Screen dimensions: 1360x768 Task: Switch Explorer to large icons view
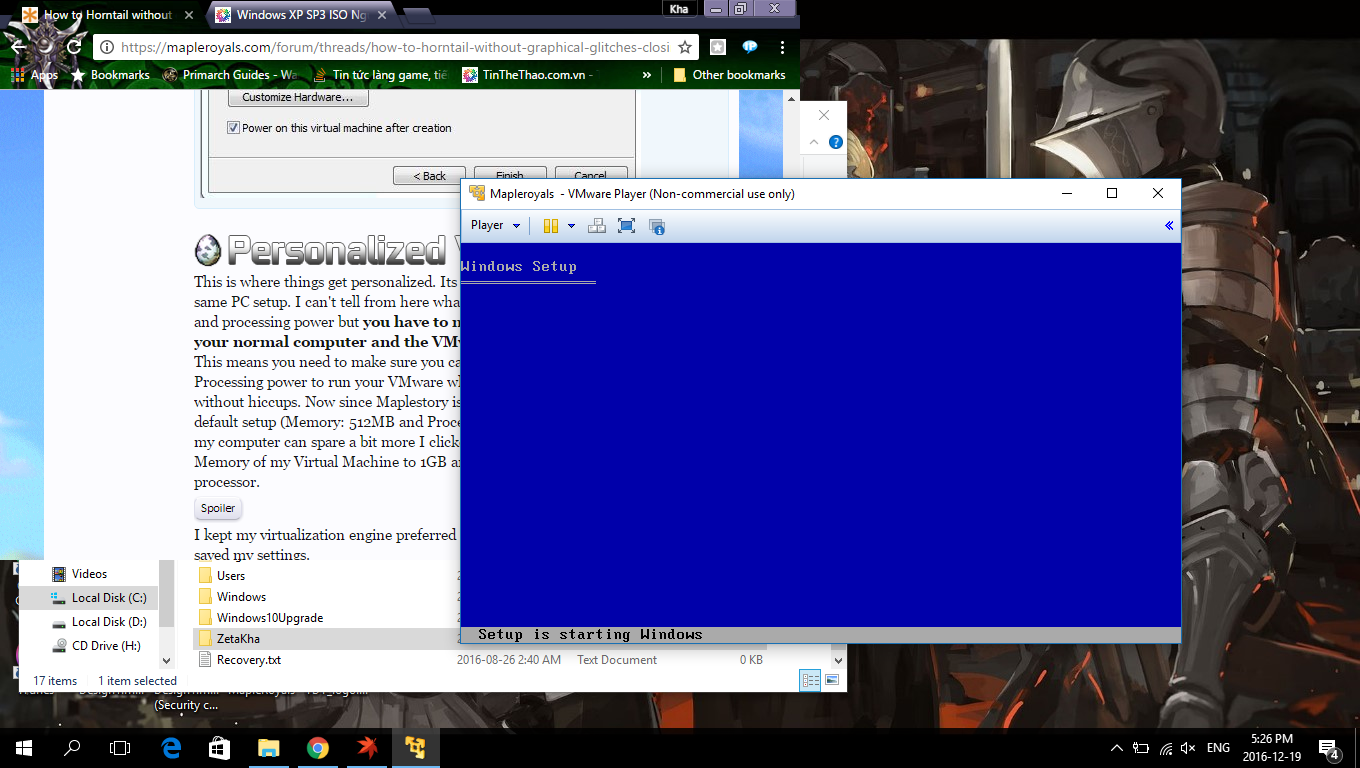(x=832, y=681)
